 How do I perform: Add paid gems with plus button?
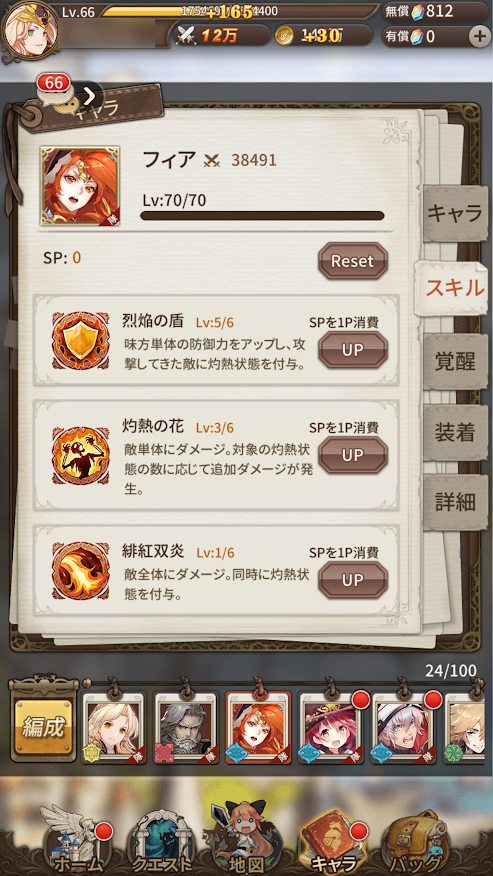tap(479, 37)
